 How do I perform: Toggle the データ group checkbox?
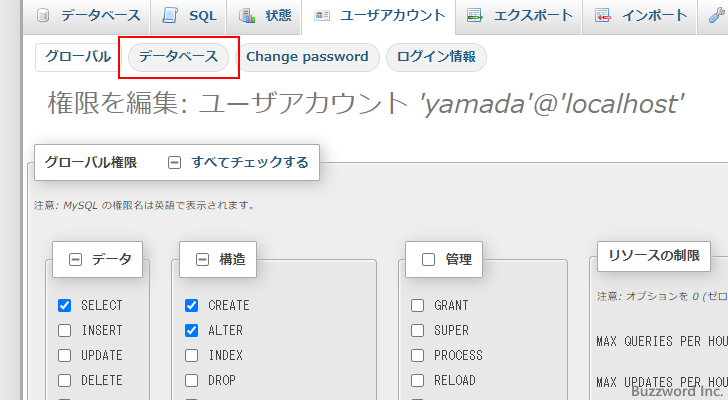coord(75,259)
